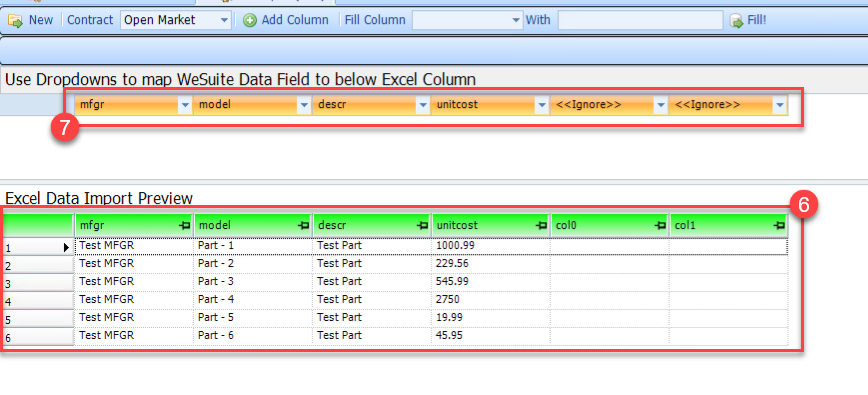Click the New document icon
Image resolution: width=868 pixels, height=395 pixels.
[x=15, y=20]
